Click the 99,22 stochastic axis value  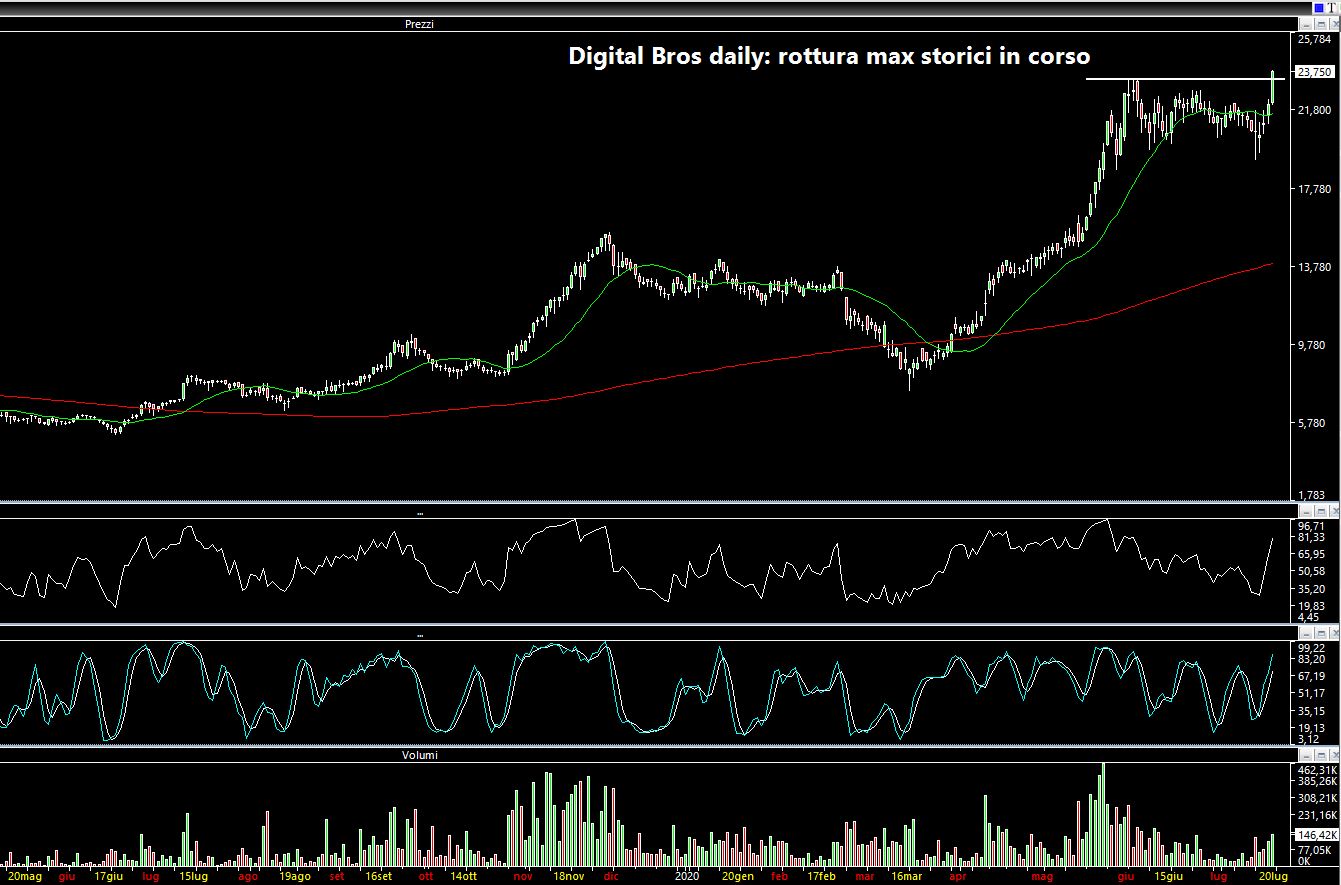(x=1311, y=648)
